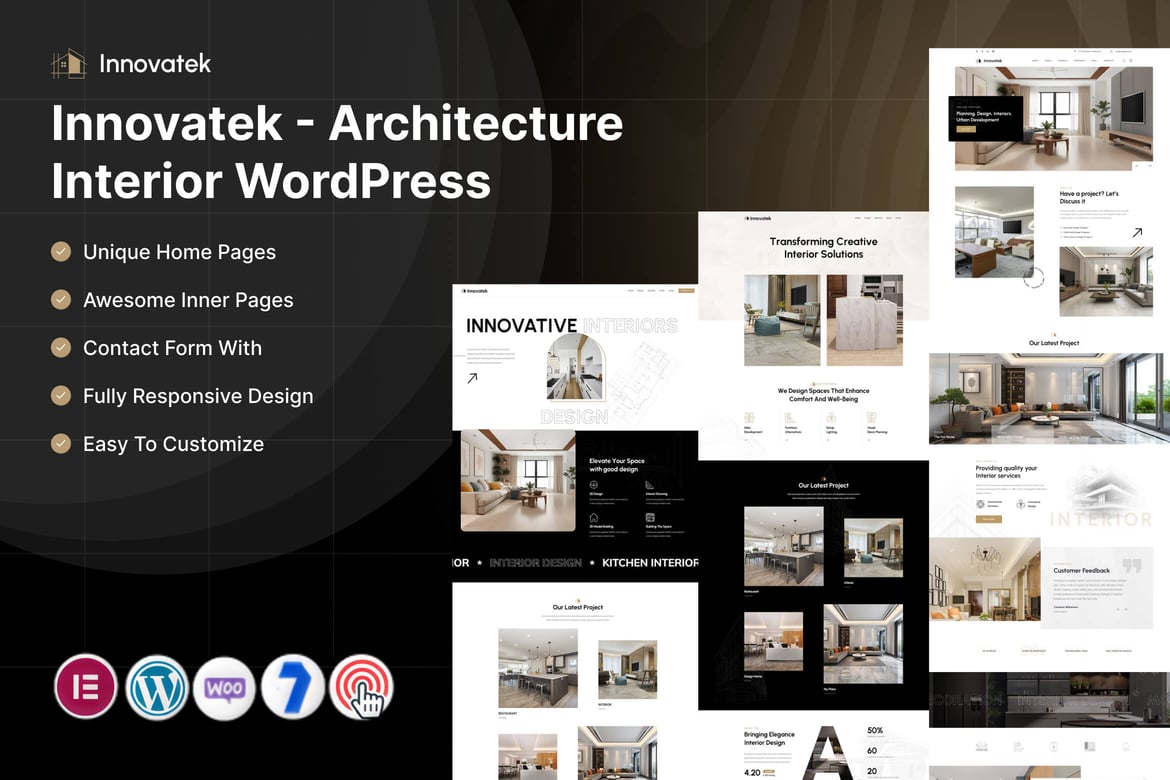Click Providing quality your Interior services text

tap(1006, 472)
